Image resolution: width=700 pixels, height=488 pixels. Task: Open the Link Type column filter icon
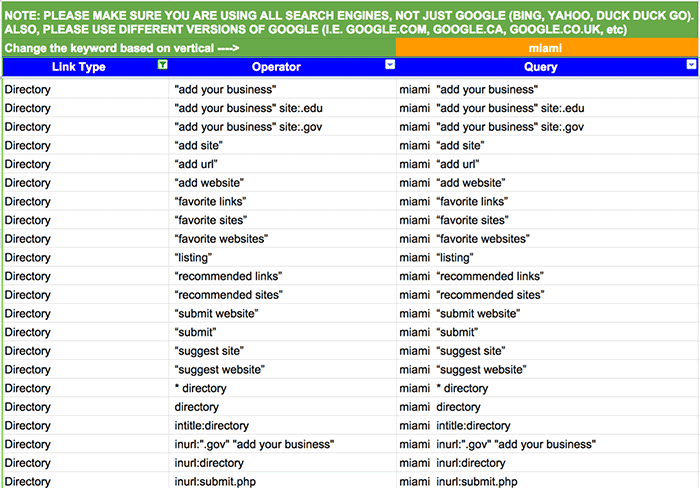(x=162, y=65)
